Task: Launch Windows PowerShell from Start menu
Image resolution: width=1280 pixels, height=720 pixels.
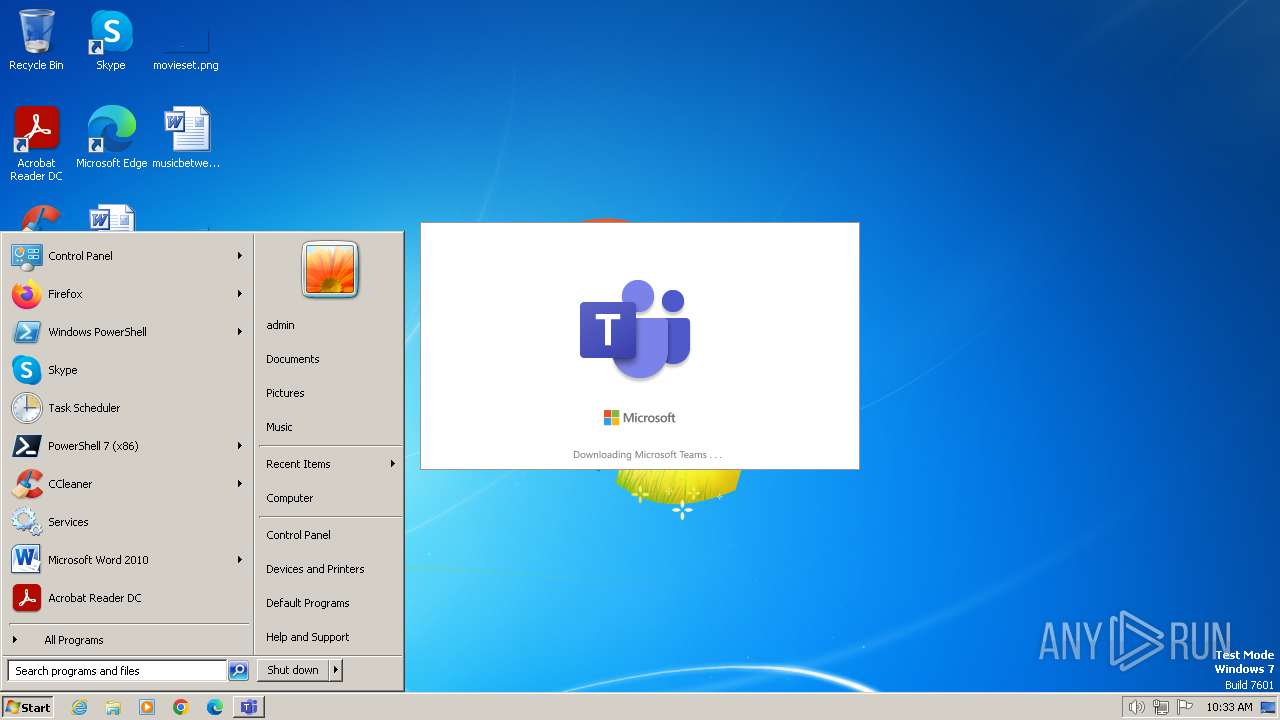Action: click(128, 332)
